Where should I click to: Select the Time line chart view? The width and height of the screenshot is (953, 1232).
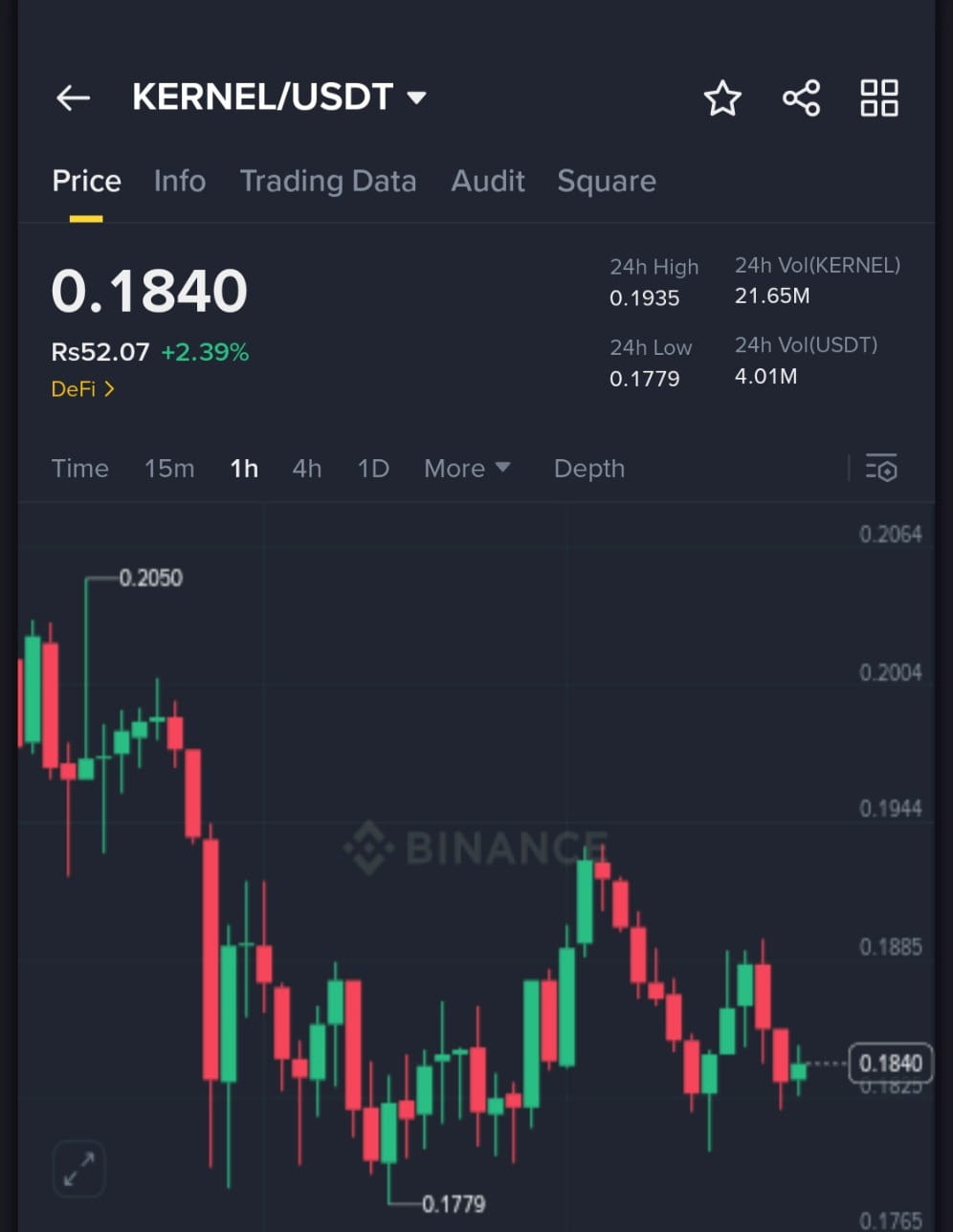80,469
